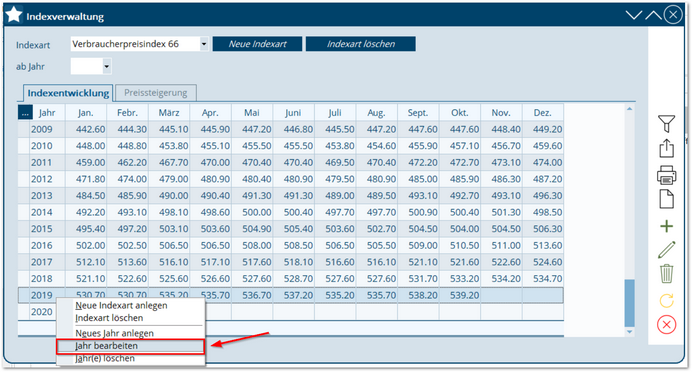Click the scrollbar down arrow

[629, 332]
